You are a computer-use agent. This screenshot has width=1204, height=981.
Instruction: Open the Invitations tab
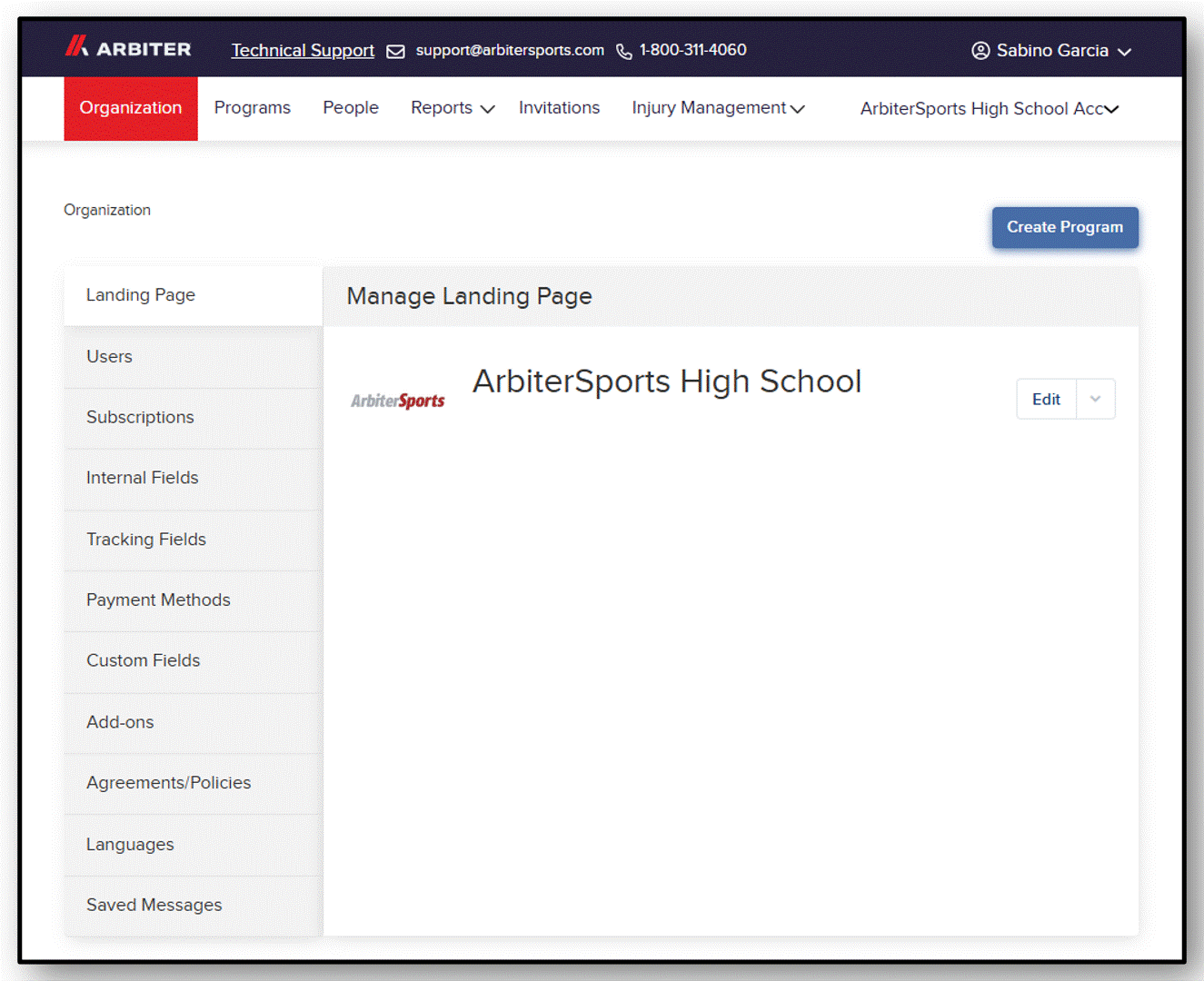click(x=559, y=108)
